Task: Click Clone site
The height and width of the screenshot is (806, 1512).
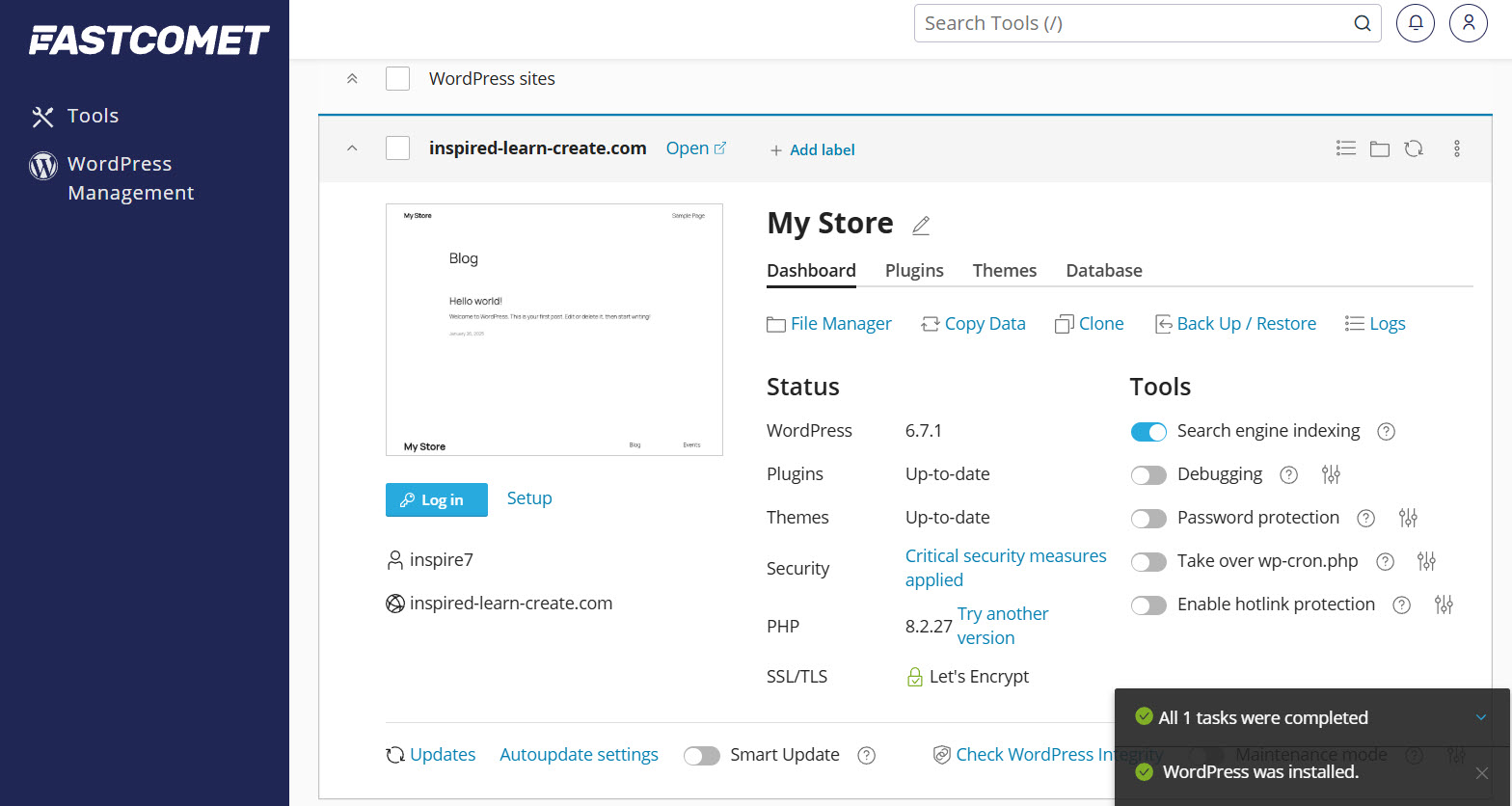Action: click(1090, 324)
